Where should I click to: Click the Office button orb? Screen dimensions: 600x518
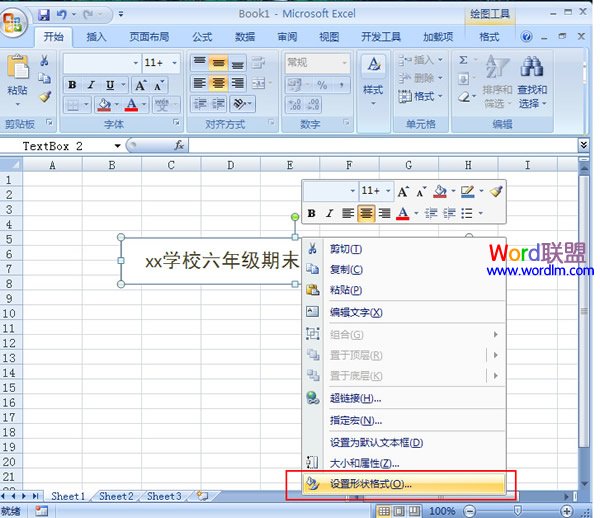[14, 22]
